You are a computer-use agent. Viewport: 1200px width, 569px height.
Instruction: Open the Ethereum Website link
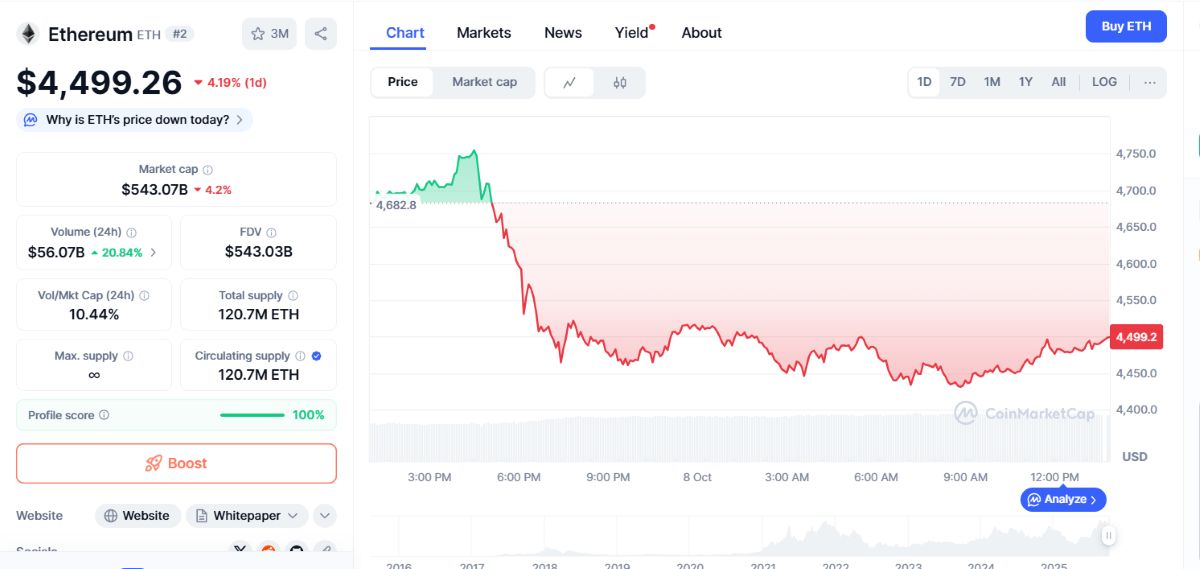point(138,516)
